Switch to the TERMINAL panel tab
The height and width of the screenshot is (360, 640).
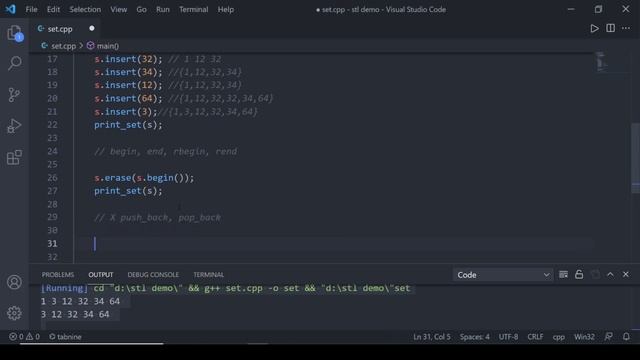click(209, 275)
